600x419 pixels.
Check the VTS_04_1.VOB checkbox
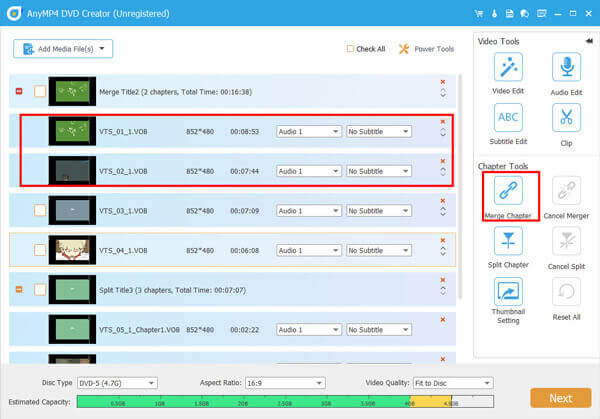40,250
